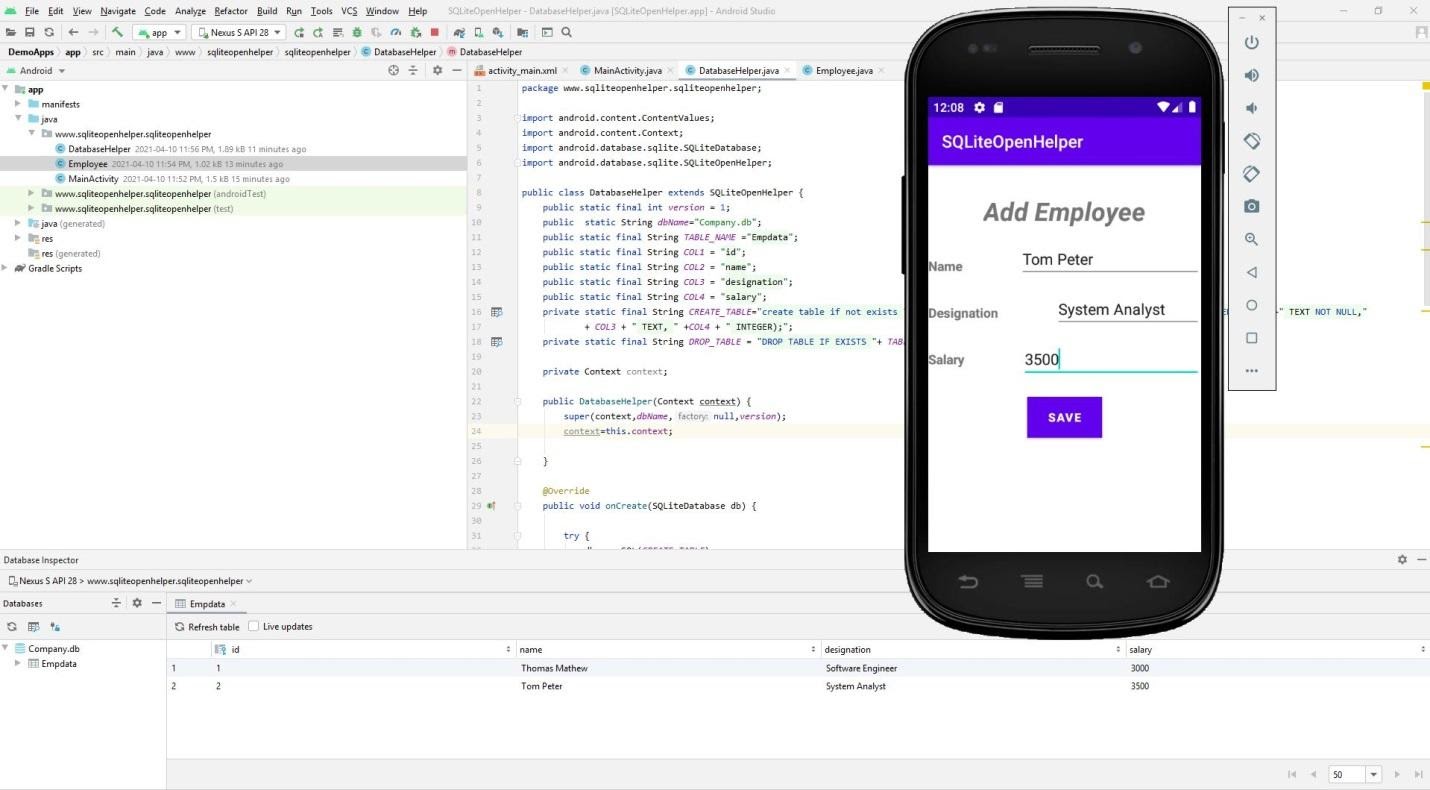Click the Databases pane gear icon
This screenshot has width=1430, height=790.
(x=137, y=603)
